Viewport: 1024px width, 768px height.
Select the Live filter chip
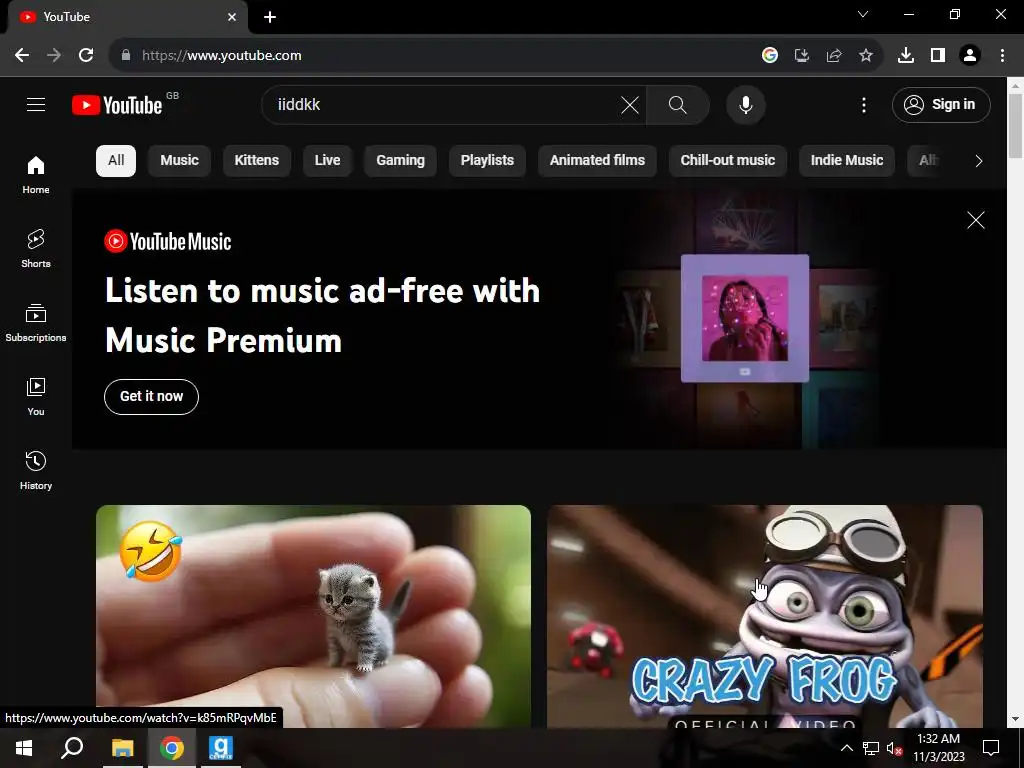click(x=327, y=161)
